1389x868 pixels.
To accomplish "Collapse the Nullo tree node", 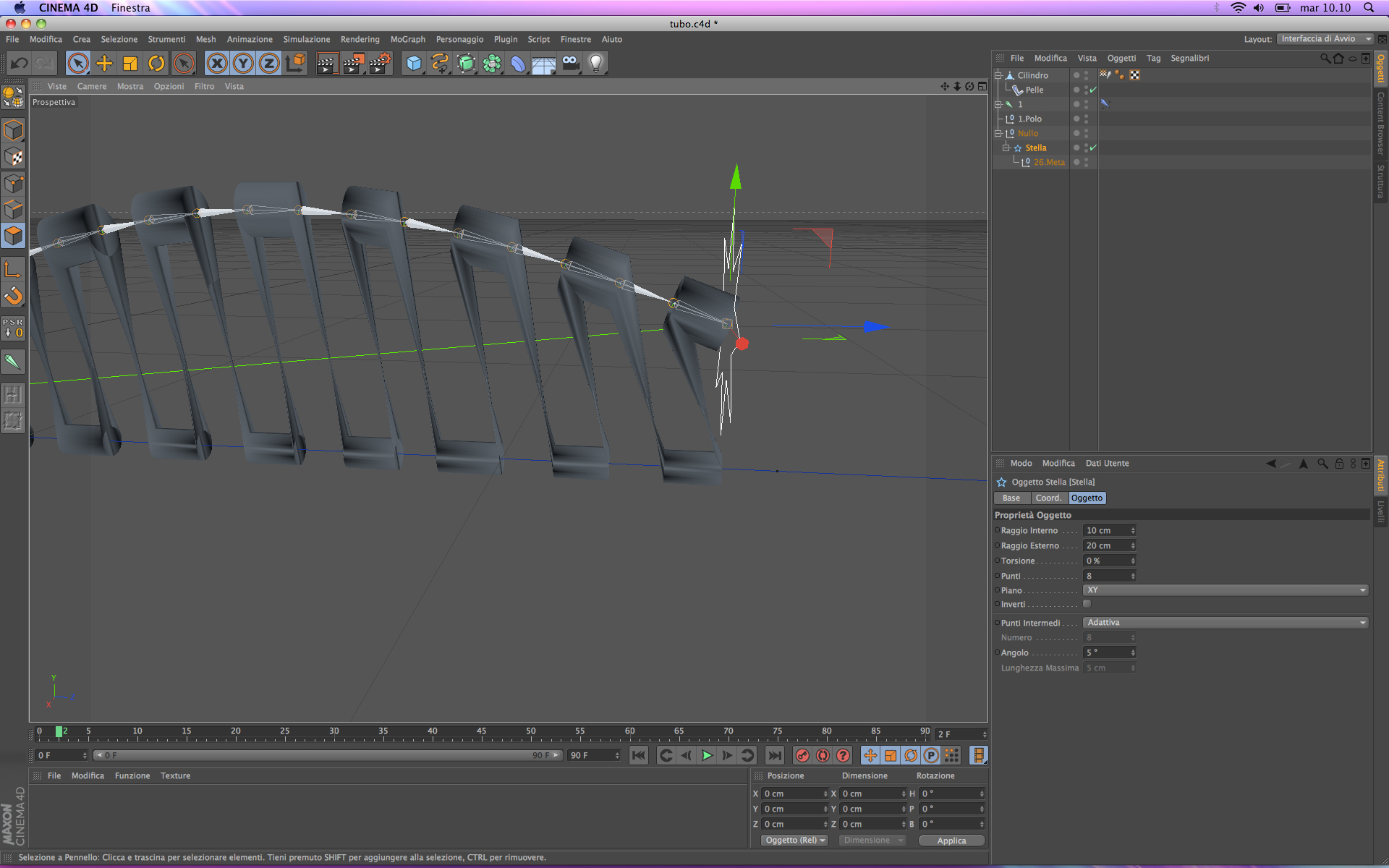I will click(x=998, y=133).
